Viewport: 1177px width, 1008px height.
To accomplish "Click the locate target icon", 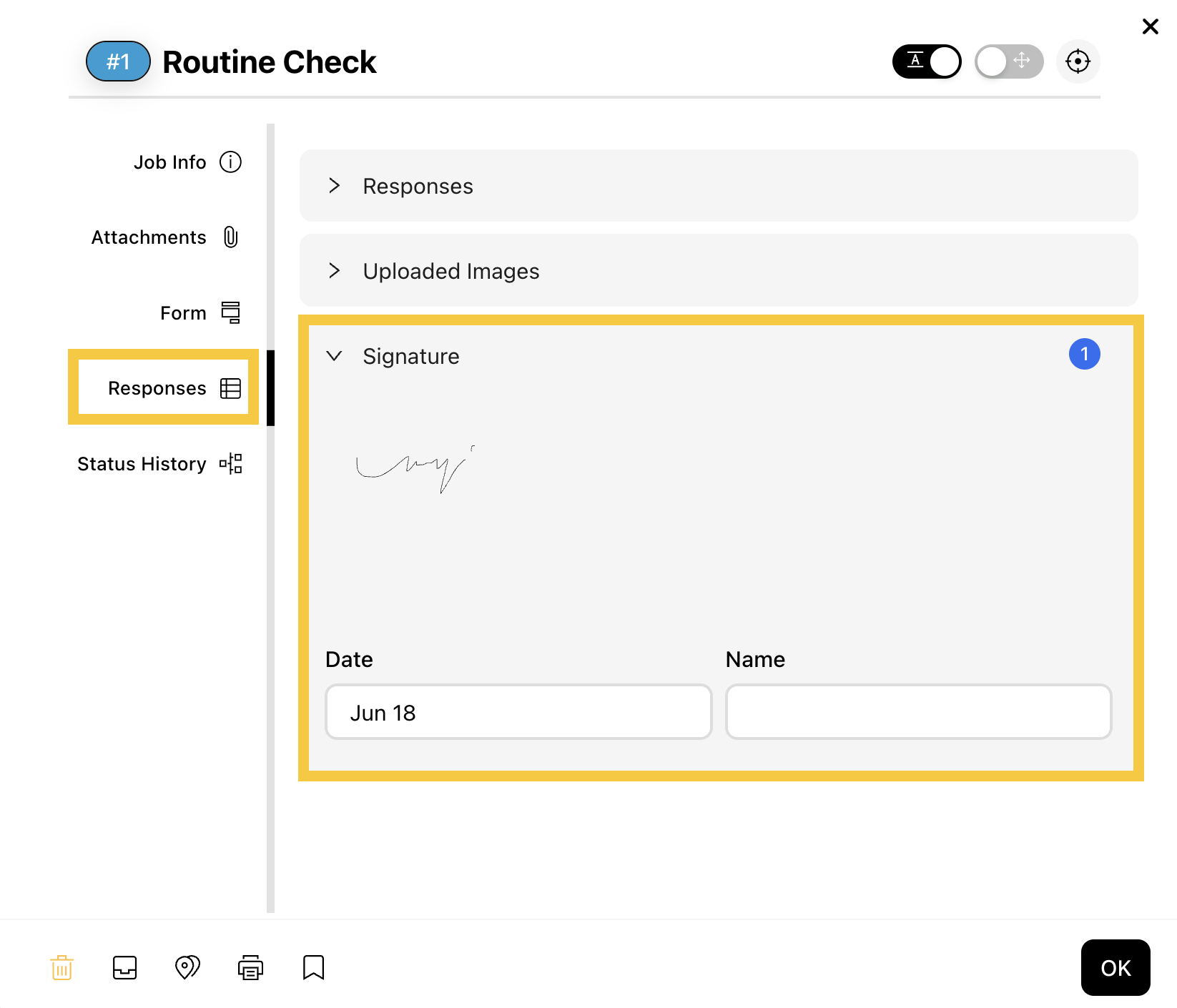I will (x=1078, y=61).
